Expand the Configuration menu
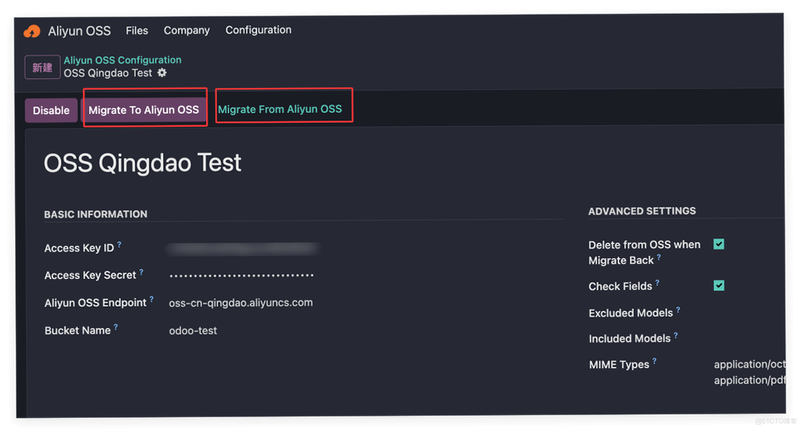Image resolution: width=800 pixels, height=431 pixels. (x=258, y=30)
